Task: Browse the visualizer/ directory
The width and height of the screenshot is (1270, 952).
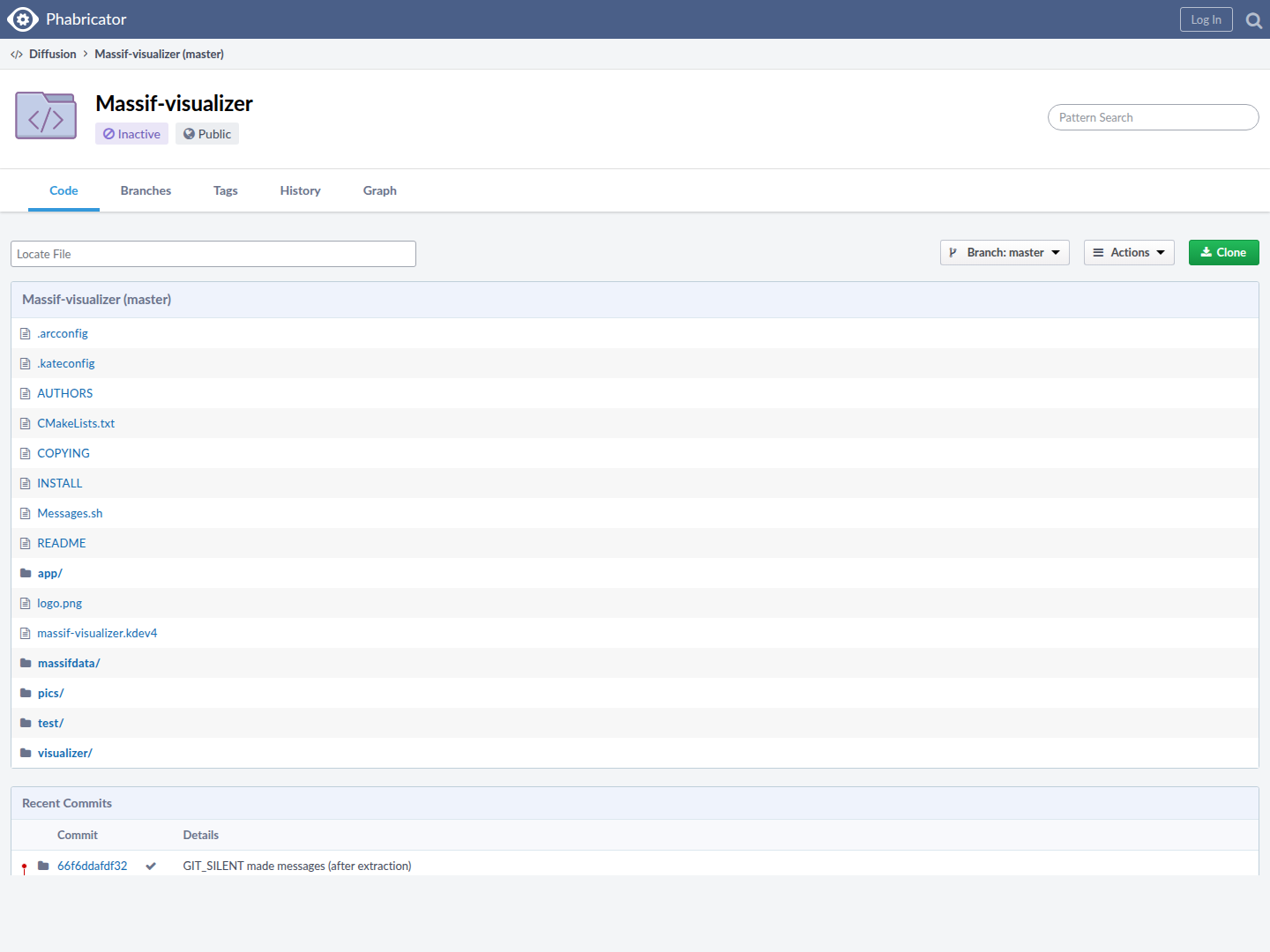Action: 65,754
